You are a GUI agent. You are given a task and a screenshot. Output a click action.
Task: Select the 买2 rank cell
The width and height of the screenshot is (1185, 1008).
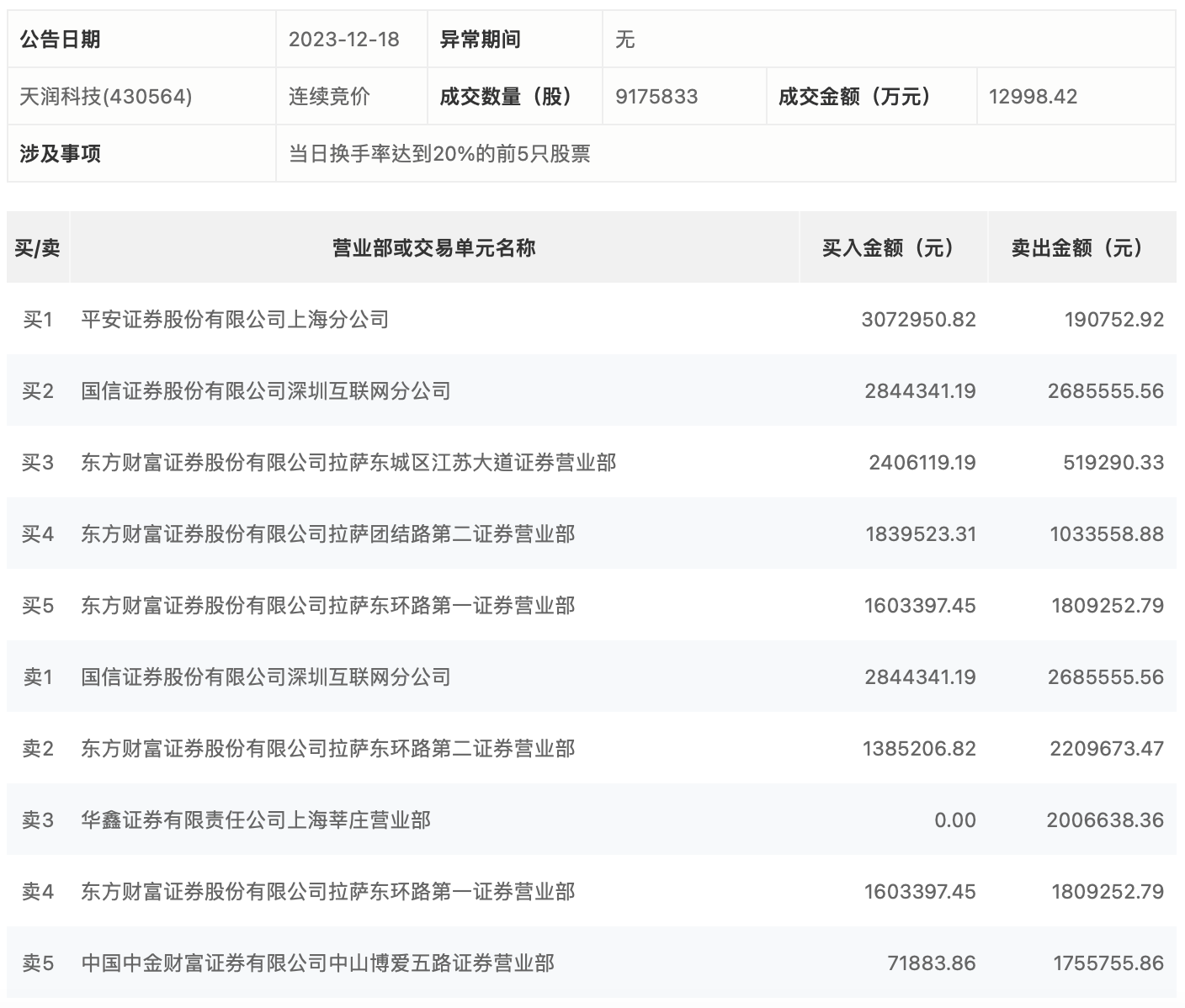point(38,391)
